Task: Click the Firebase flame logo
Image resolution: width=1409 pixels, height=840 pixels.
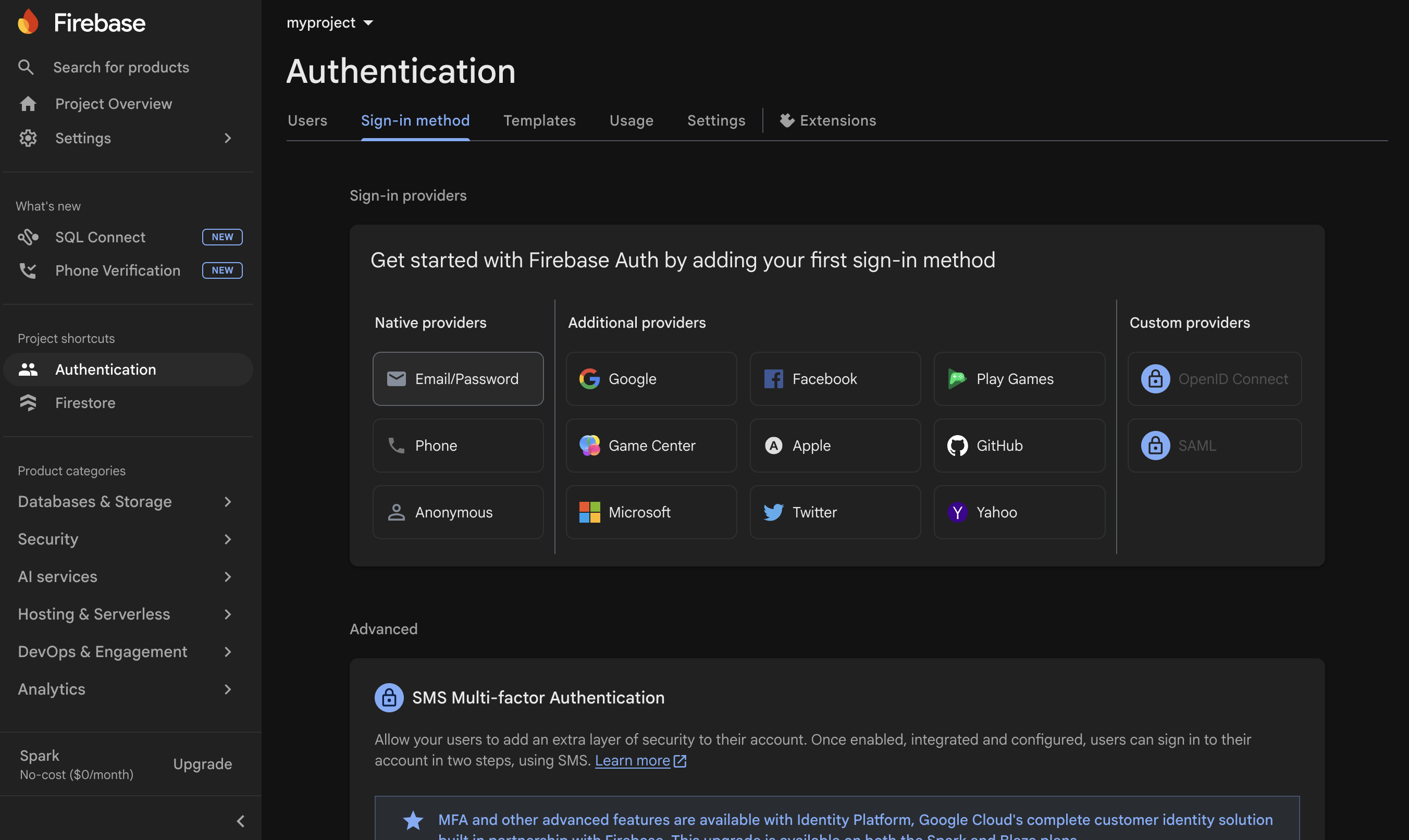Action: 28,22
